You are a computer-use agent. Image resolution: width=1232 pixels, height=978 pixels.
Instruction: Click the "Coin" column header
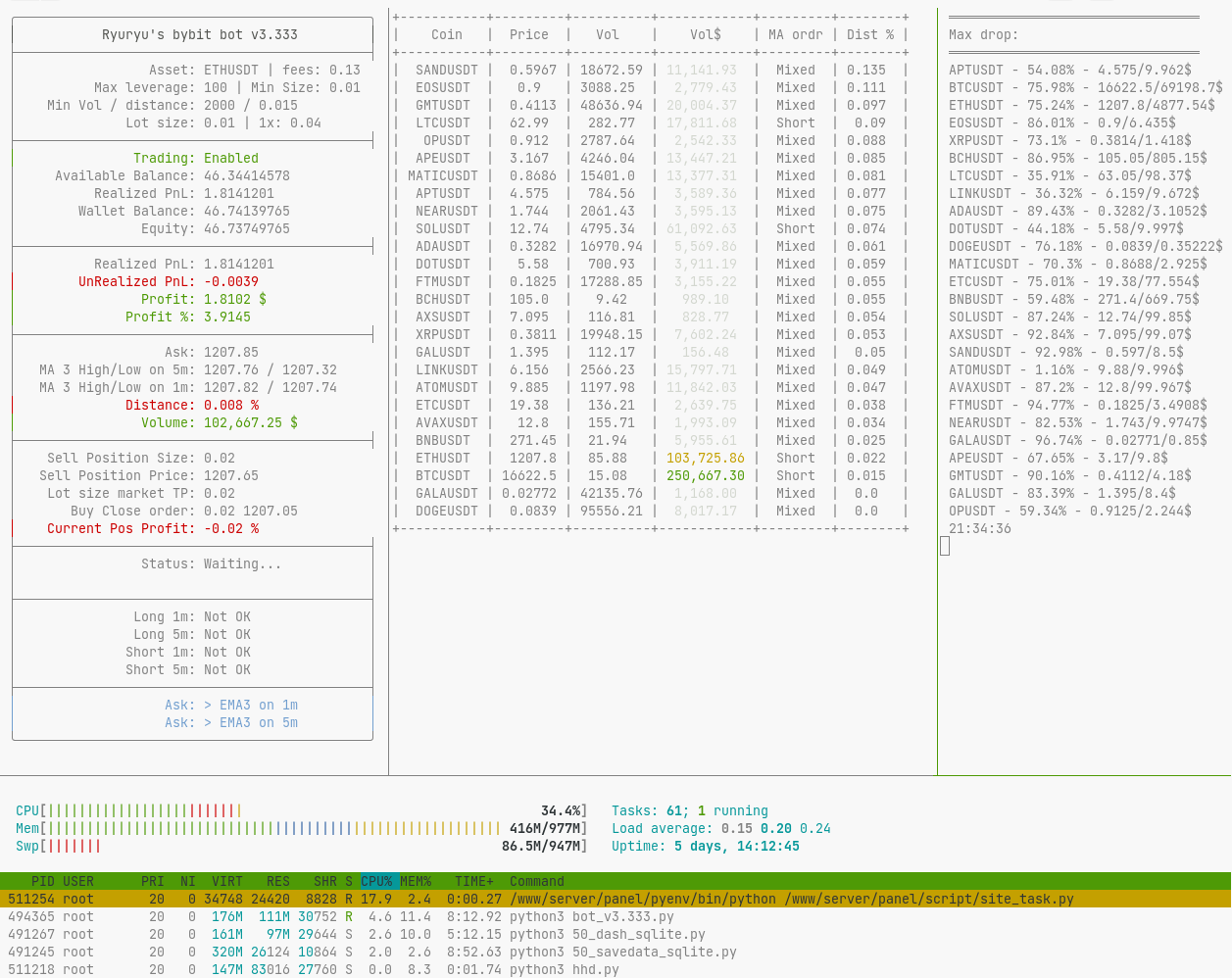447,34
